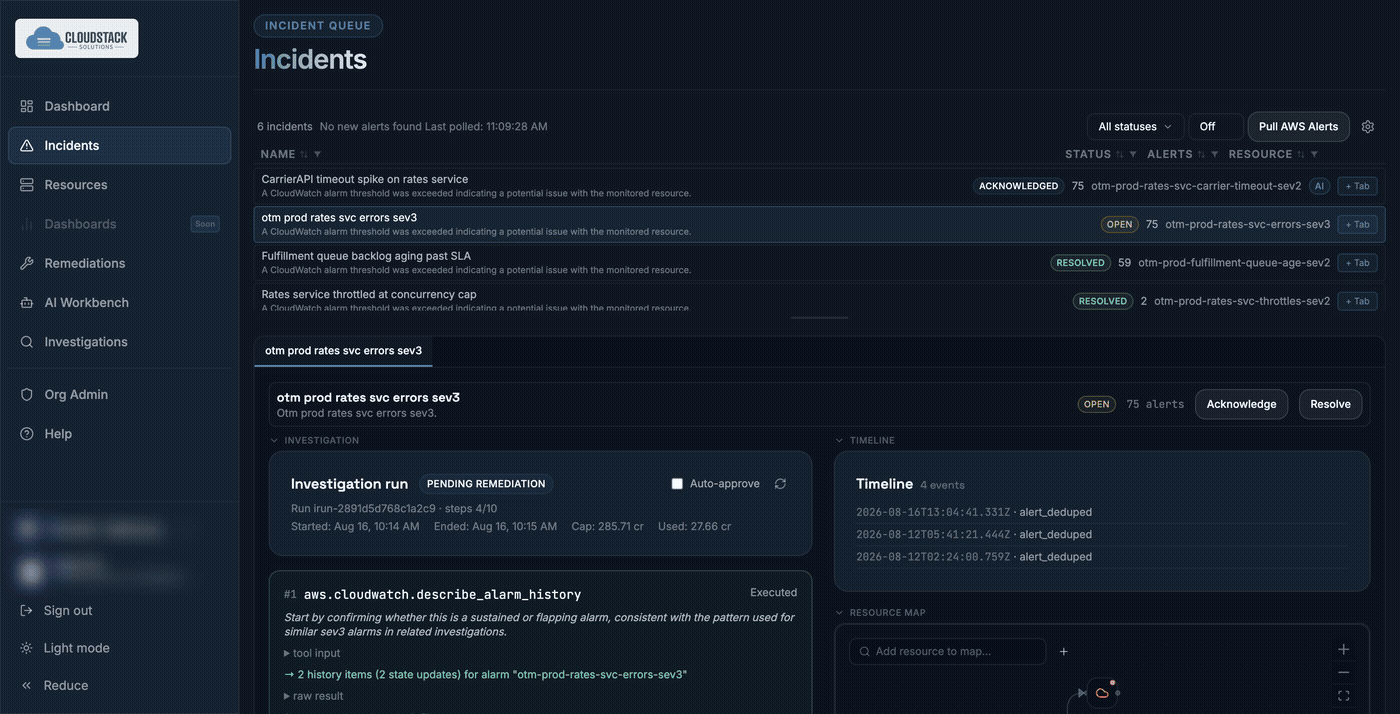The image size is (1400, 714).
Task: Click the aws.cloudwatch.describe_alarm_history step title
Action: coord(442,595)
